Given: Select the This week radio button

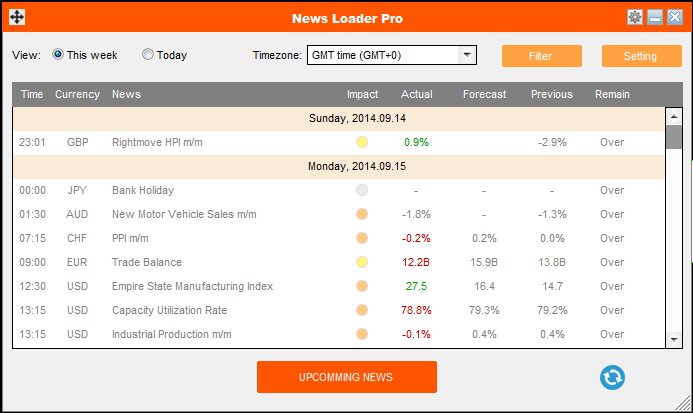Looking at the screenshot, I should 58,55.
